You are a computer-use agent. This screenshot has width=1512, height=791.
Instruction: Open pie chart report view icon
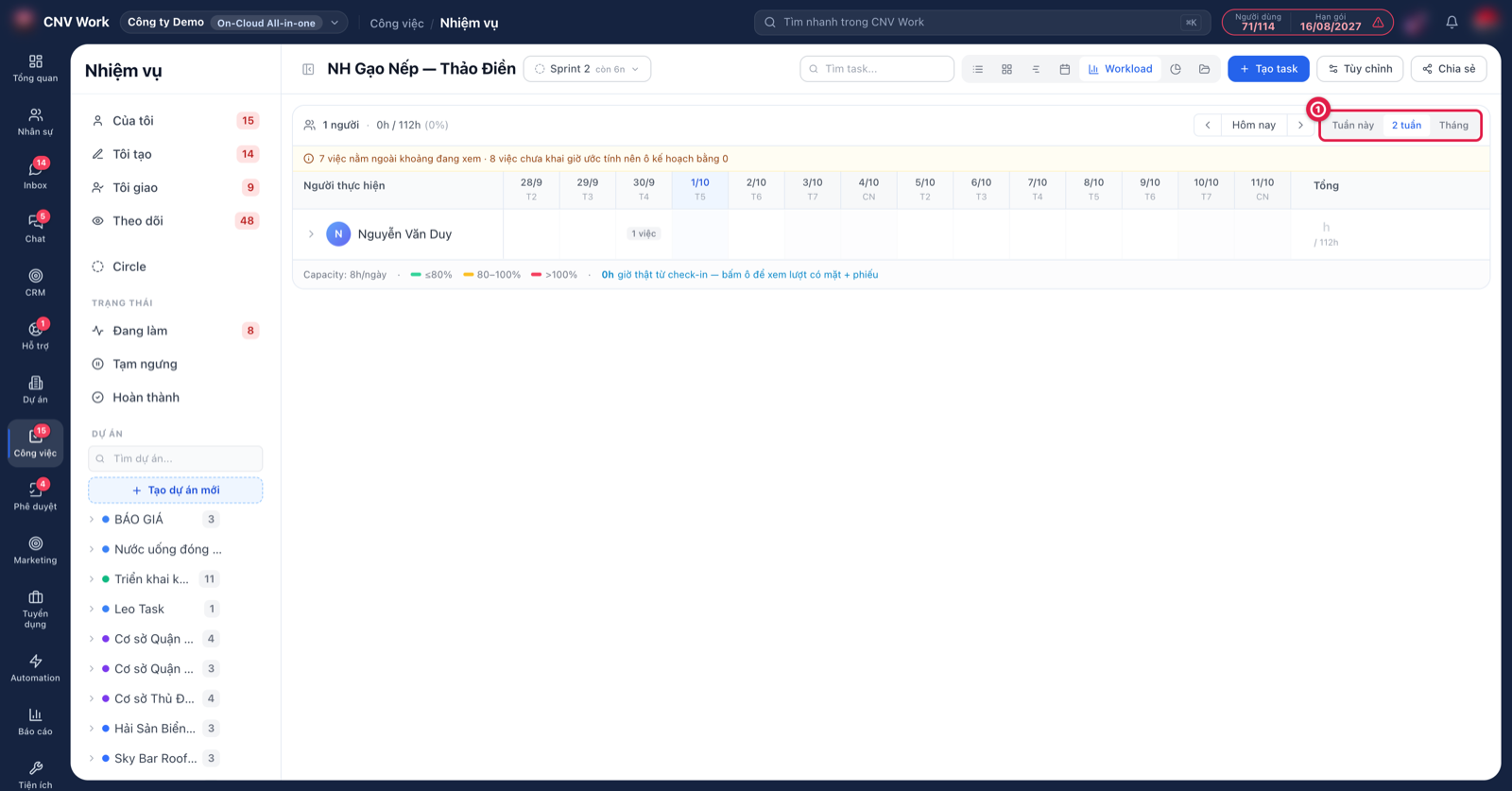pos(1176,69)
